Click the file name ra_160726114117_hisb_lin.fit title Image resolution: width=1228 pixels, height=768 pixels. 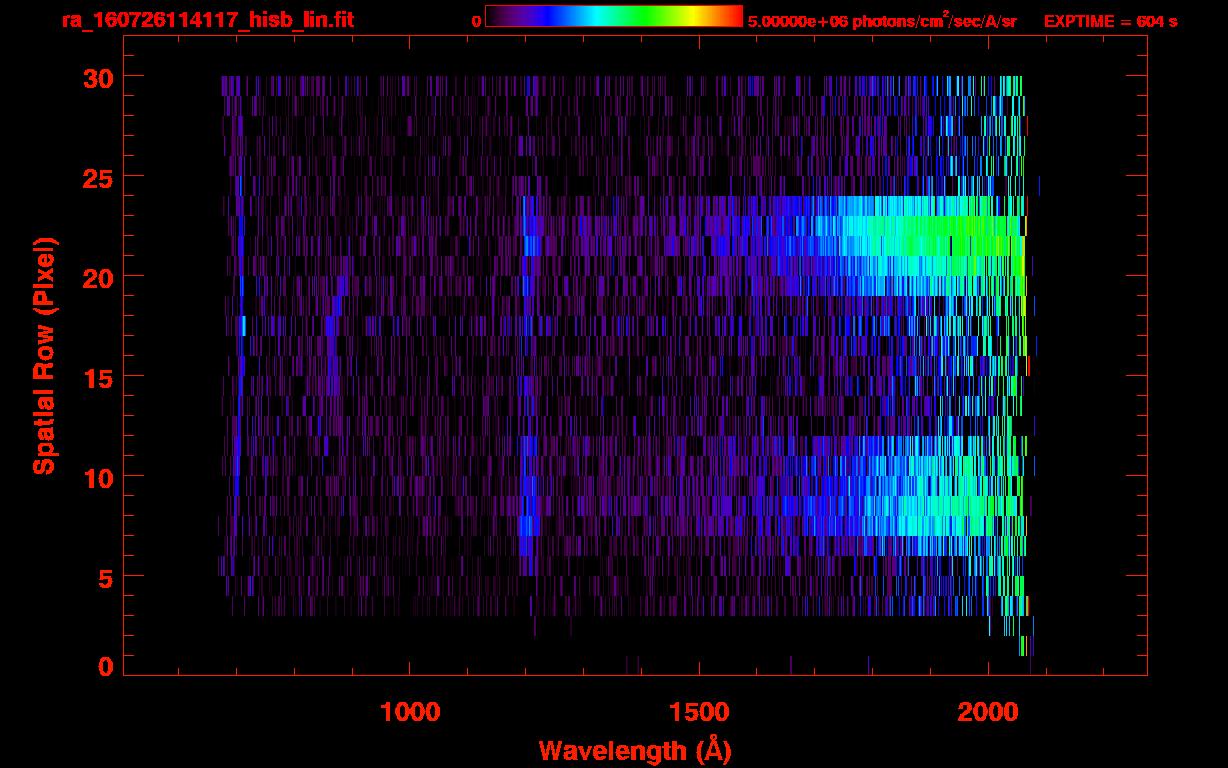tap(207, 20)
